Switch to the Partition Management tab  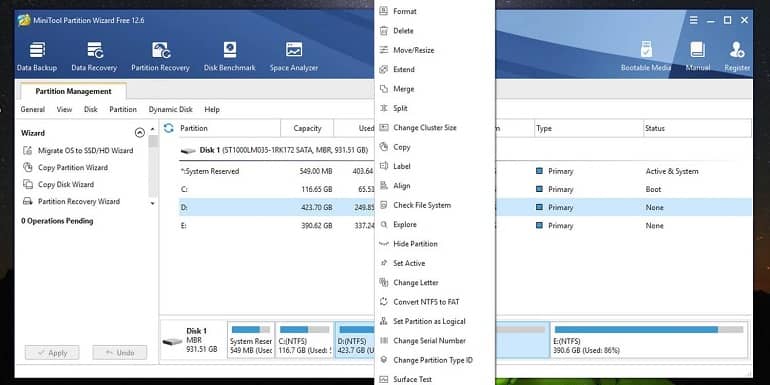pos(73,91)
